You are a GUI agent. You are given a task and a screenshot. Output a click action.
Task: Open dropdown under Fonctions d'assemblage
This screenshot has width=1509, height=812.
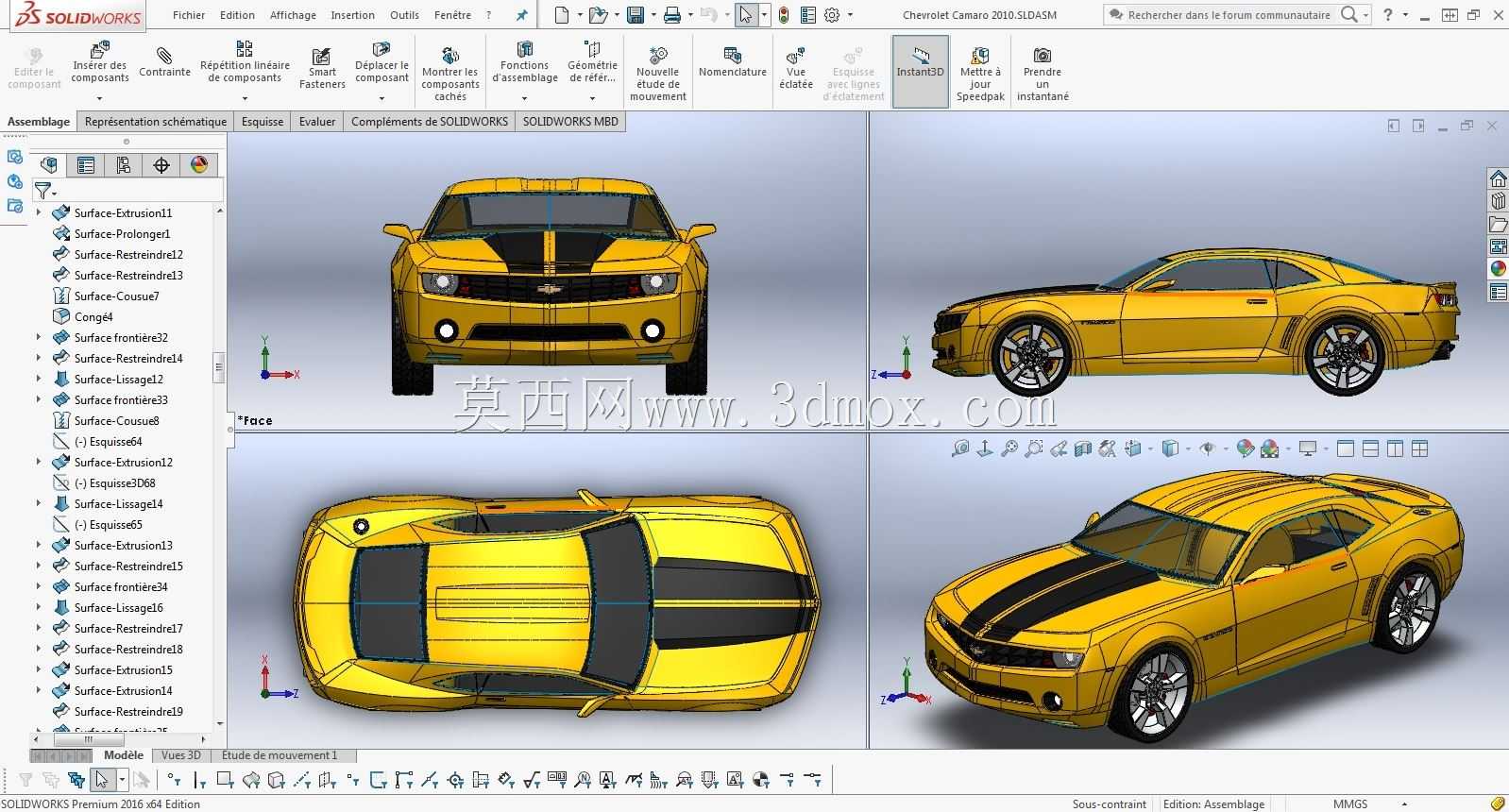click(524, 97)
